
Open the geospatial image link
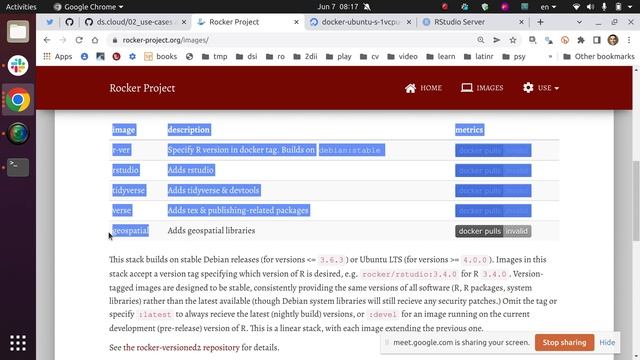pyautogui.click(x=131, y=231)
